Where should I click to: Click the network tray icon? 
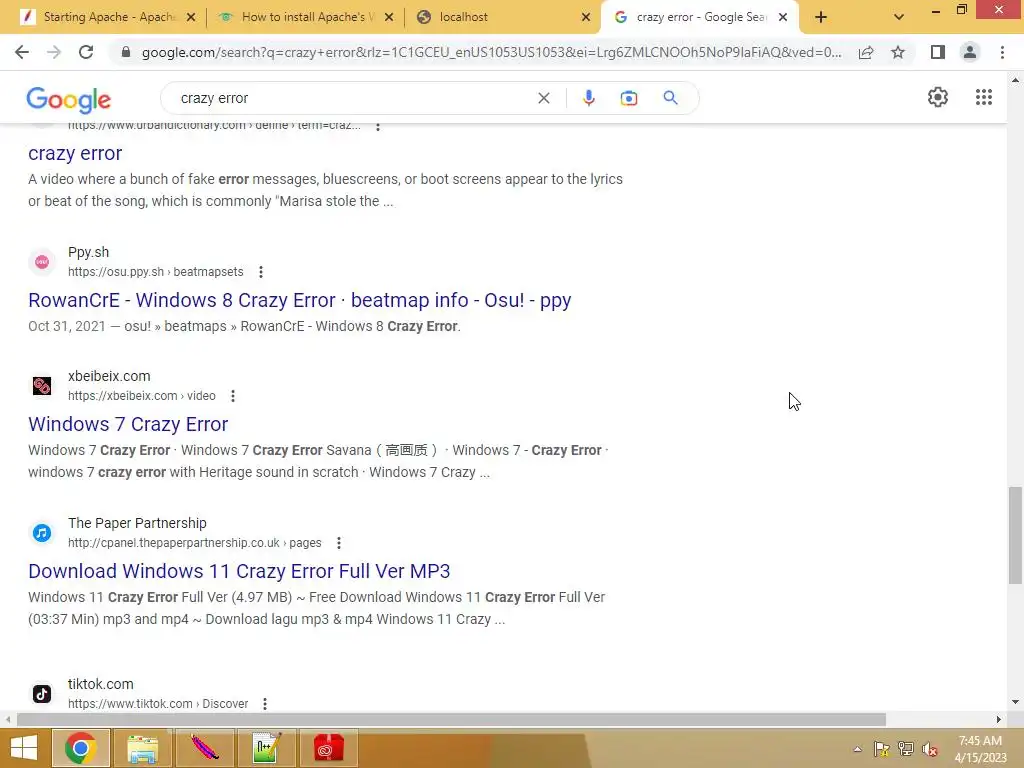[x=906, y=749]
